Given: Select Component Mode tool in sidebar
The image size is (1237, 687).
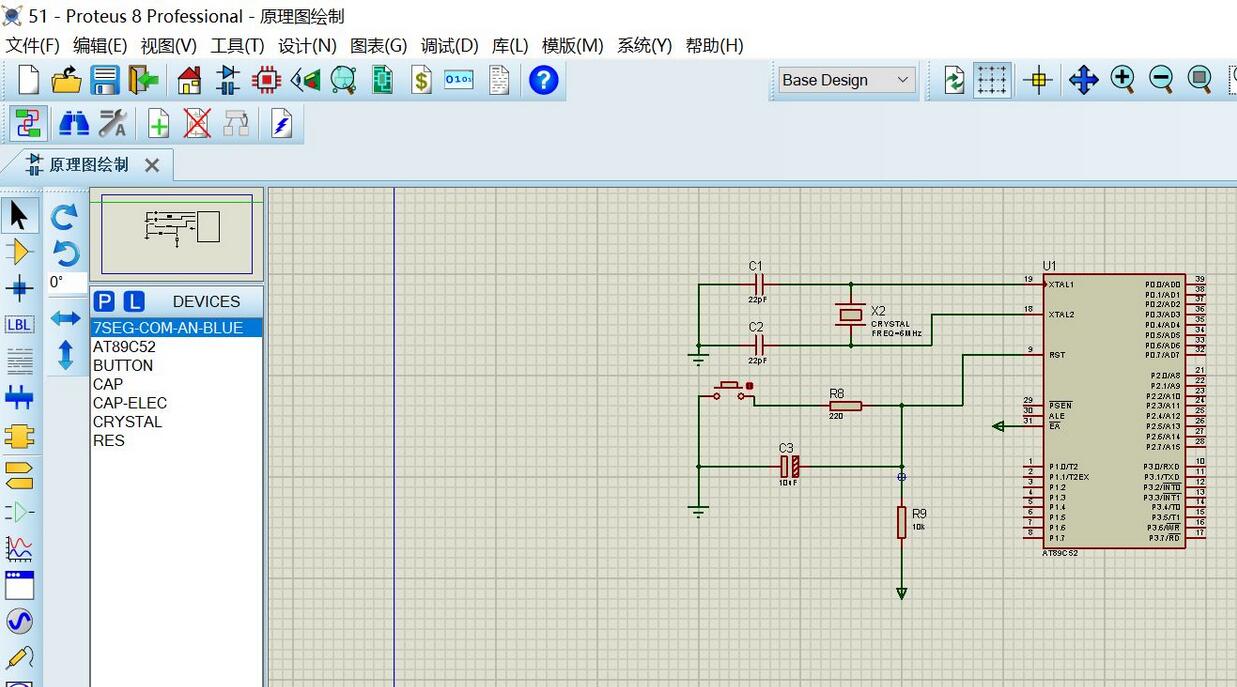Looking at the screenshot, I should (x=19, y=251).
